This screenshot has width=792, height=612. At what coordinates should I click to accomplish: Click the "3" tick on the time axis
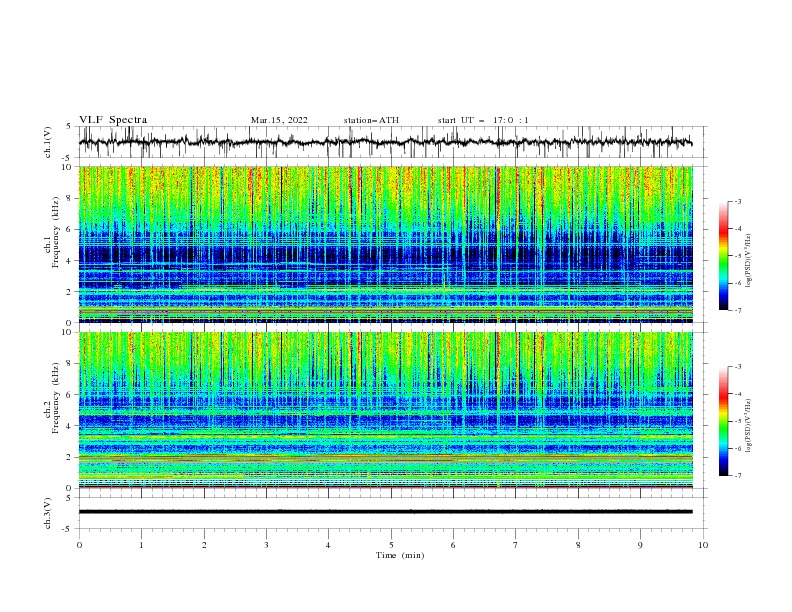point(266,545)
